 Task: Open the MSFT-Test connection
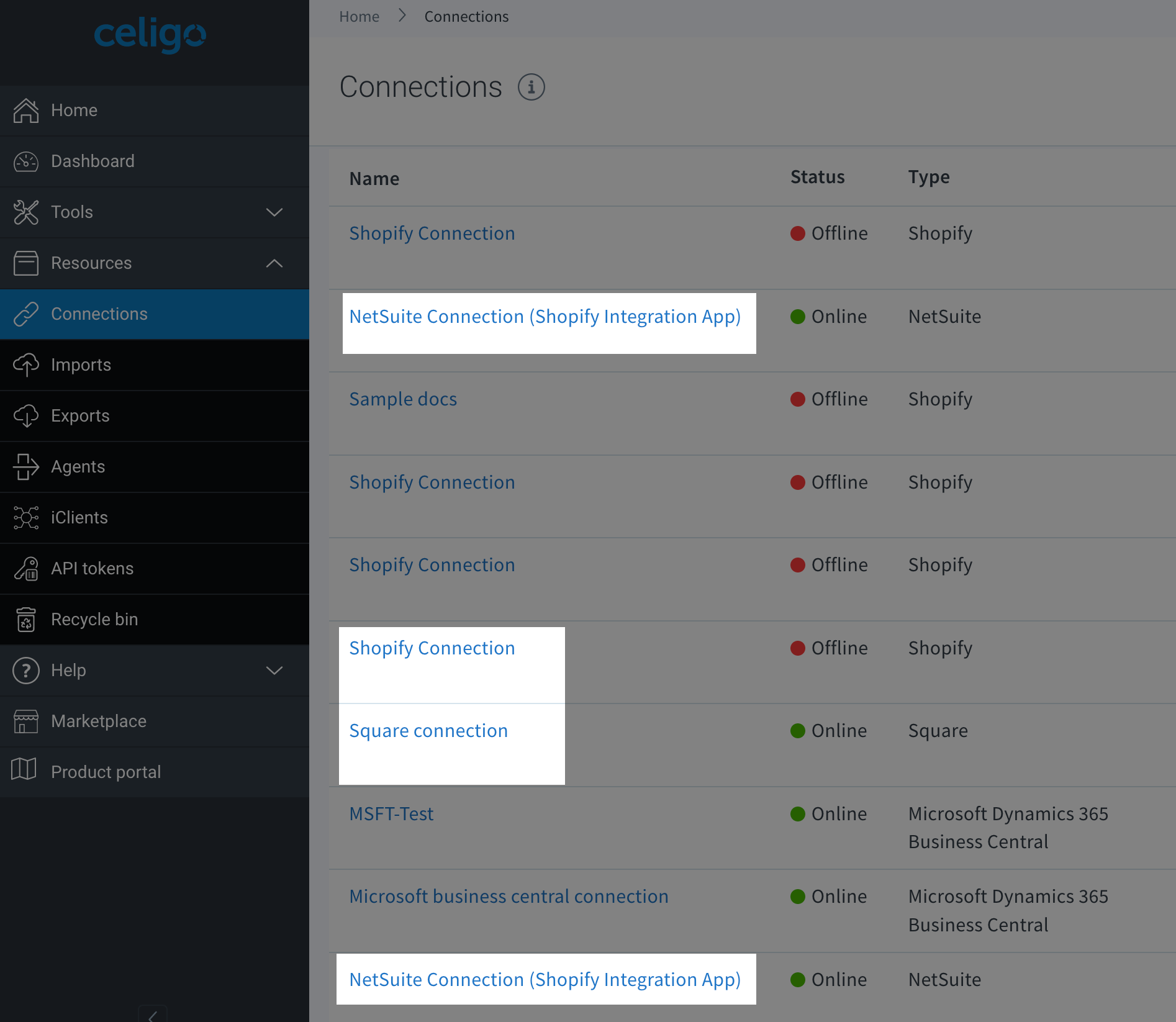[x=391, y=814]
